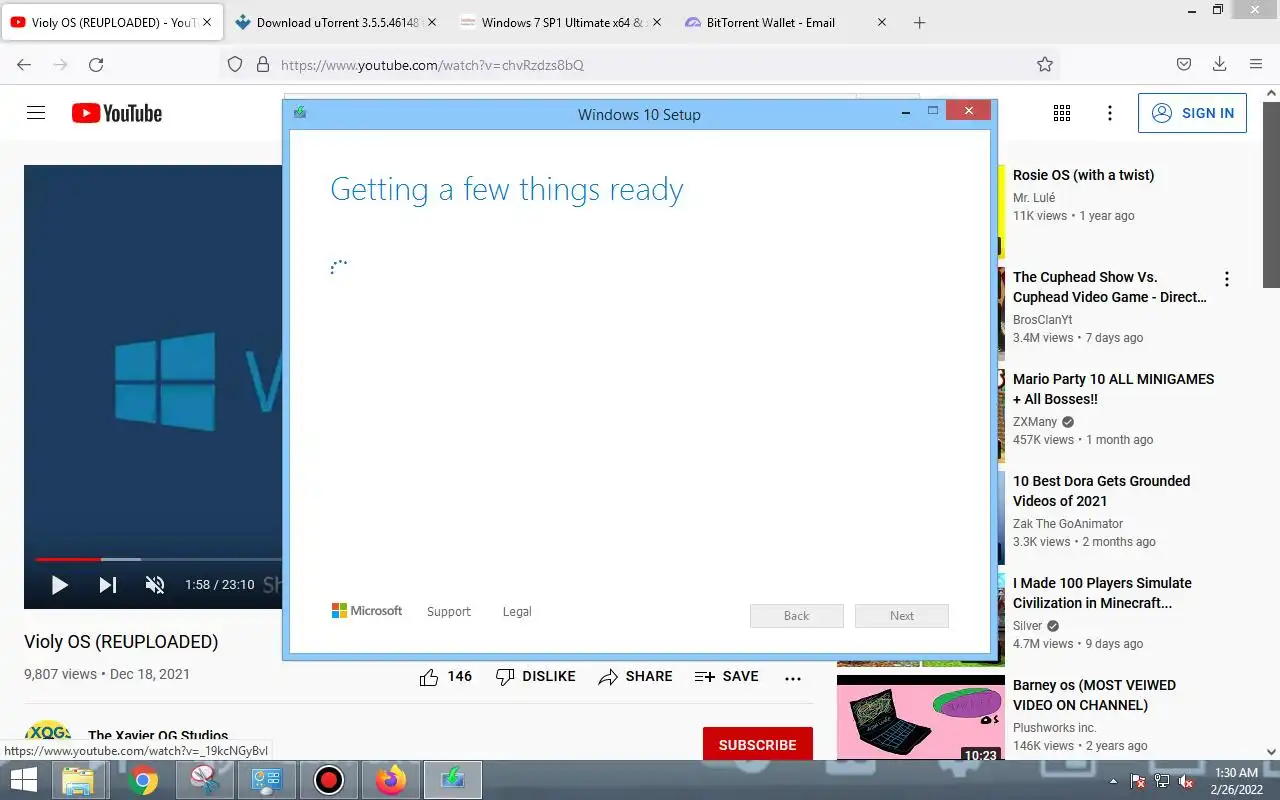Click the URL address bar
Image resolution: width=1280 pixels, height=800 pixels.
[x=640, y=64]
